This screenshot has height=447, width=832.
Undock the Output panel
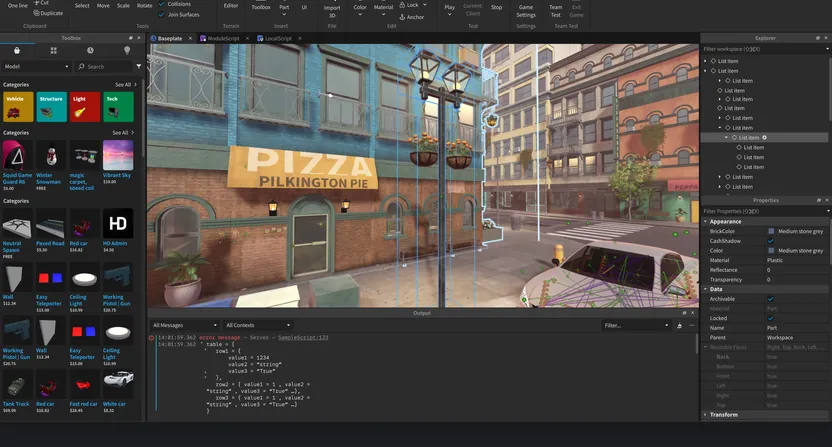[684, 313]
